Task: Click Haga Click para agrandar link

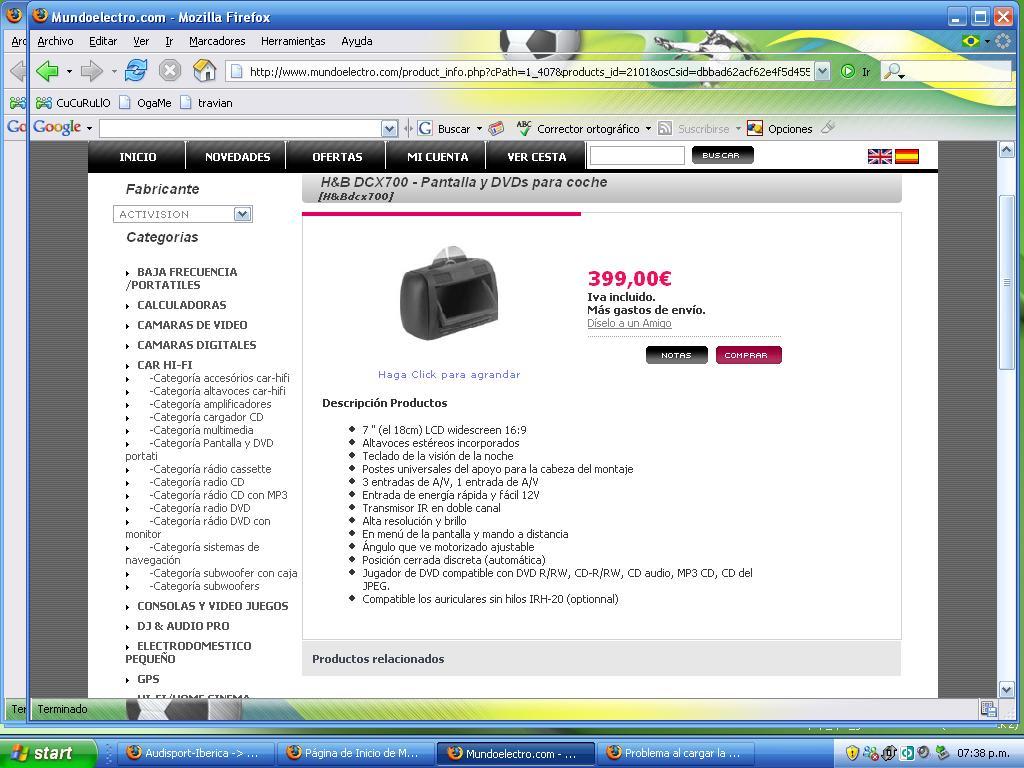Action: click(449, 374)
